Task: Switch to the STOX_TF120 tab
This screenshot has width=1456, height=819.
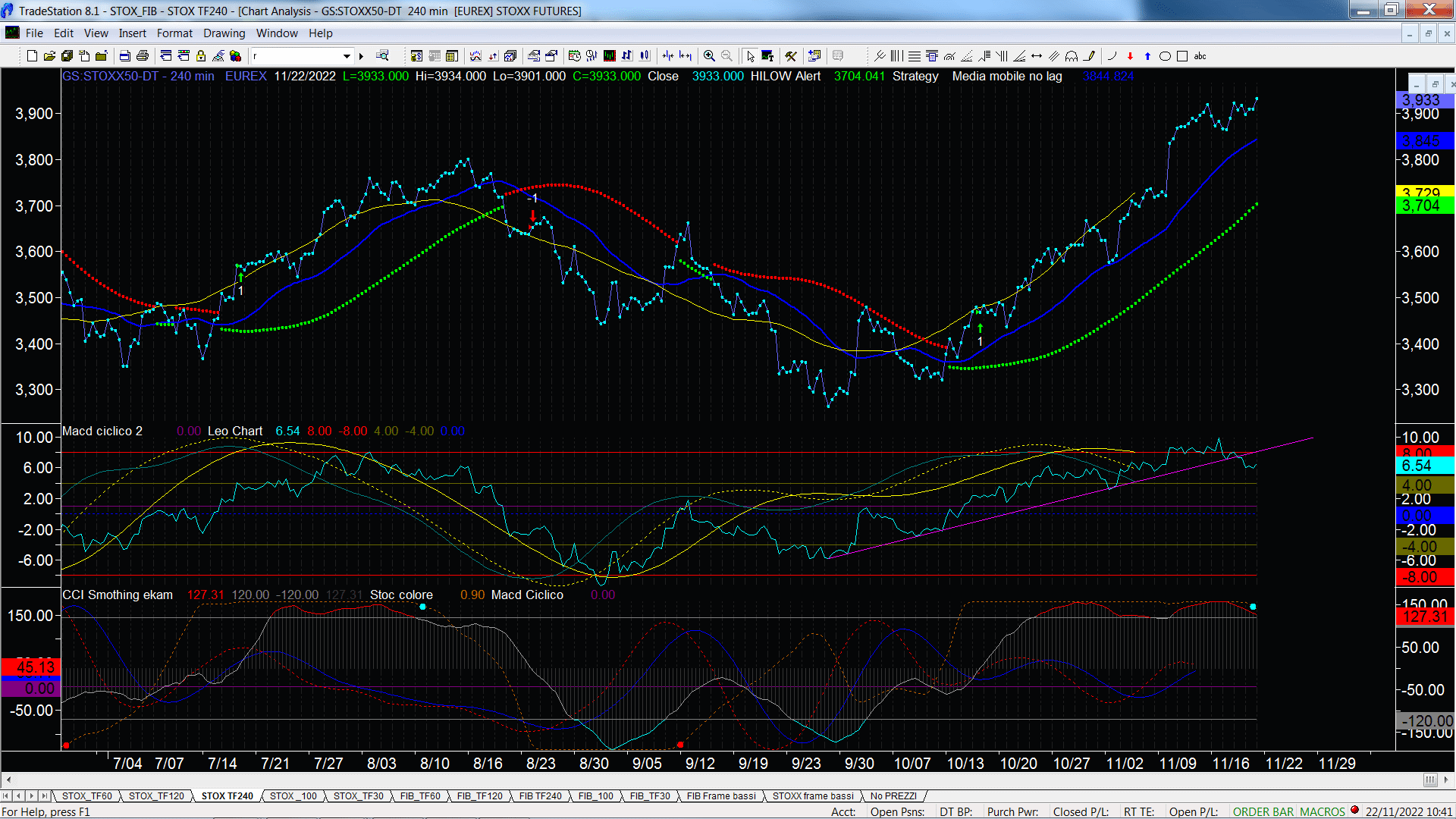Action: [156, 795]
